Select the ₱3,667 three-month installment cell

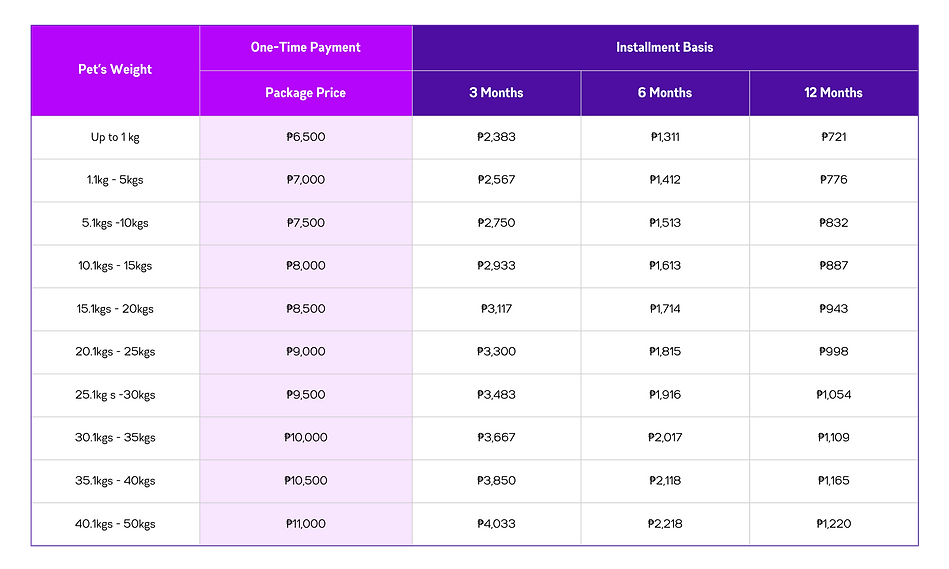click(496, 438)
